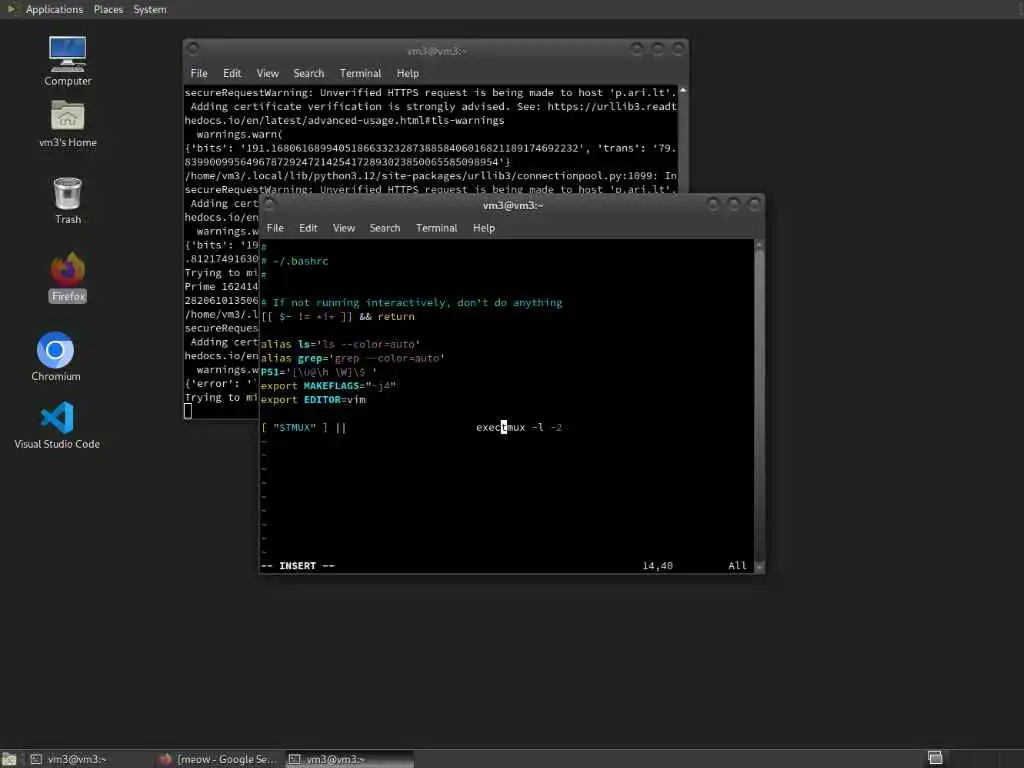Click the '"$TMUX"' text in vim

pyautogui.click(x=295, y=428)
